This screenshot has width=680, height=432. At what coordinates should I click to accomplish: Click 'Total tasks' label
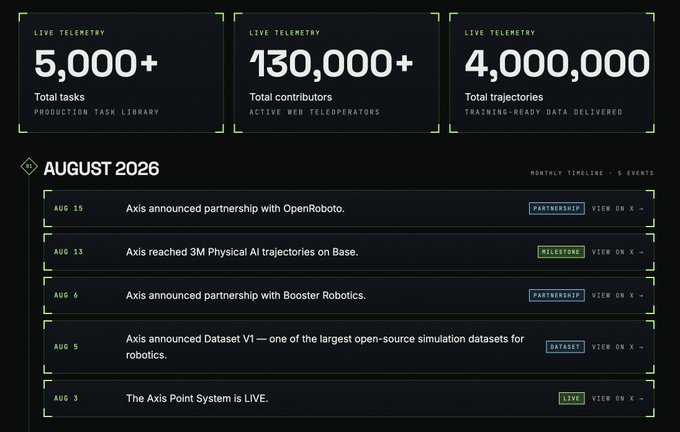click(x=59, y=97)
